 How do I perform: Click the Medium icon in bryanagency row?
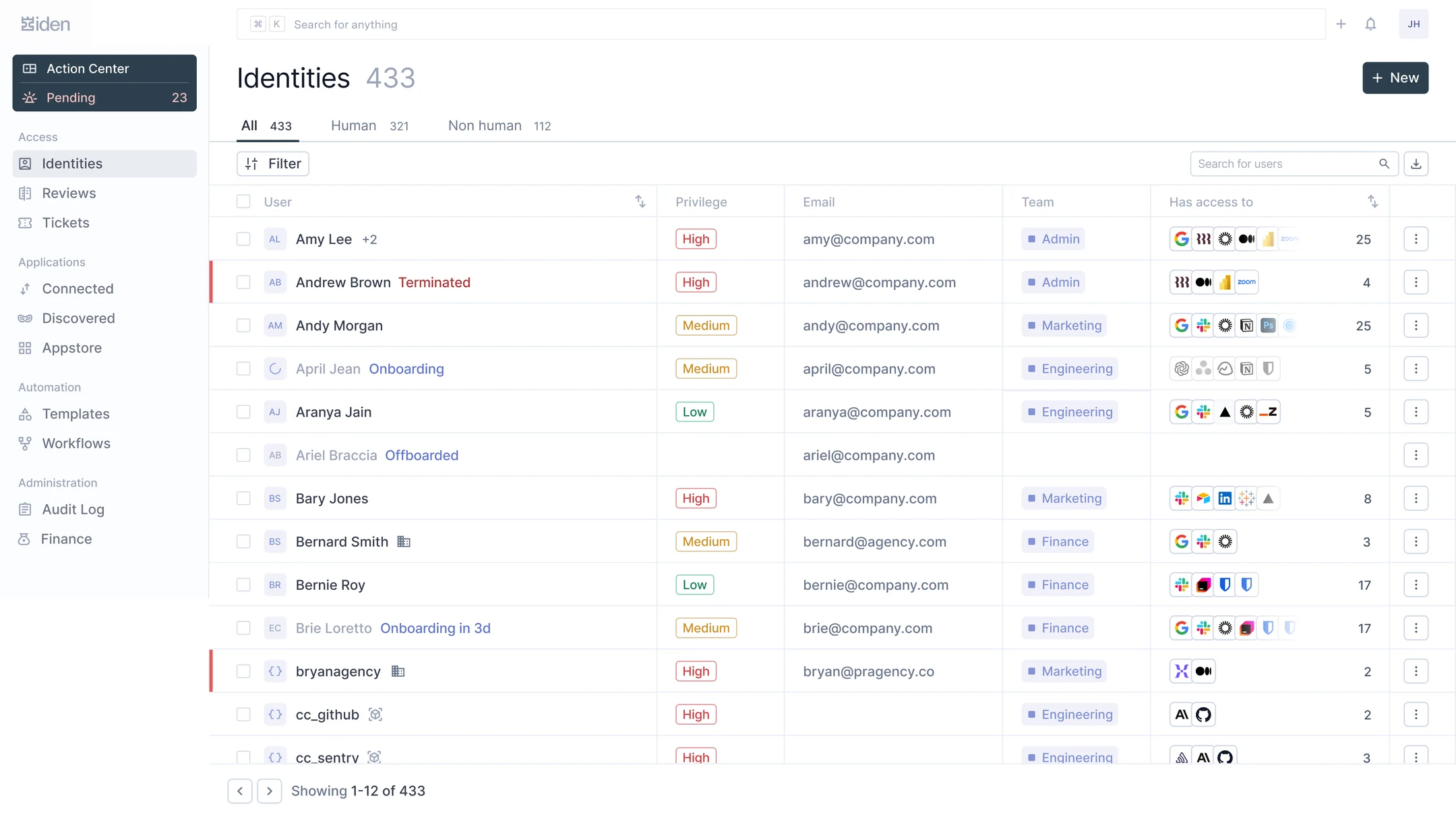(x=1203, y=671)
